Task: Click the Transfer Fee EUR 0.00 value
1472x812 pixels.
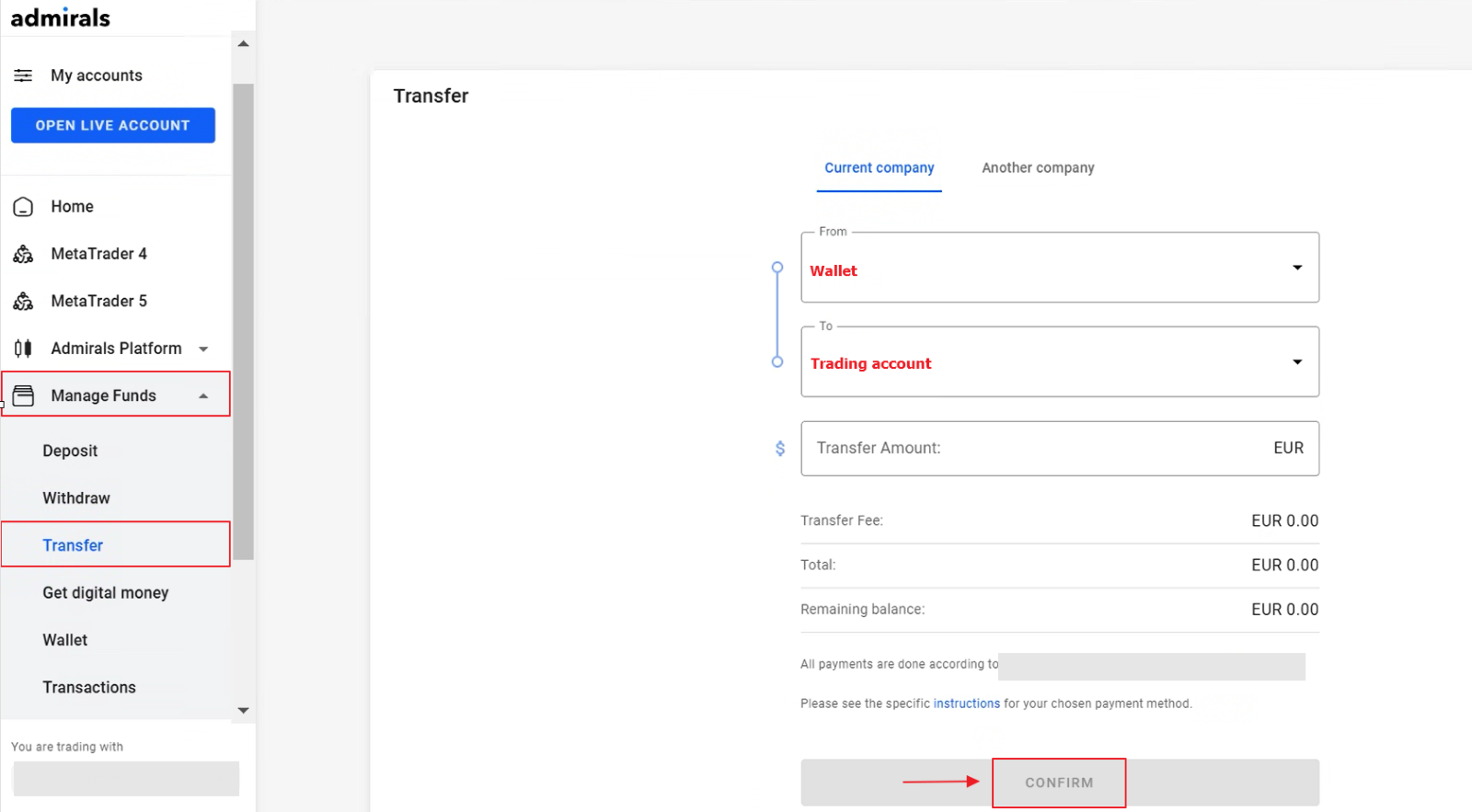Action: click(1284, 520)
